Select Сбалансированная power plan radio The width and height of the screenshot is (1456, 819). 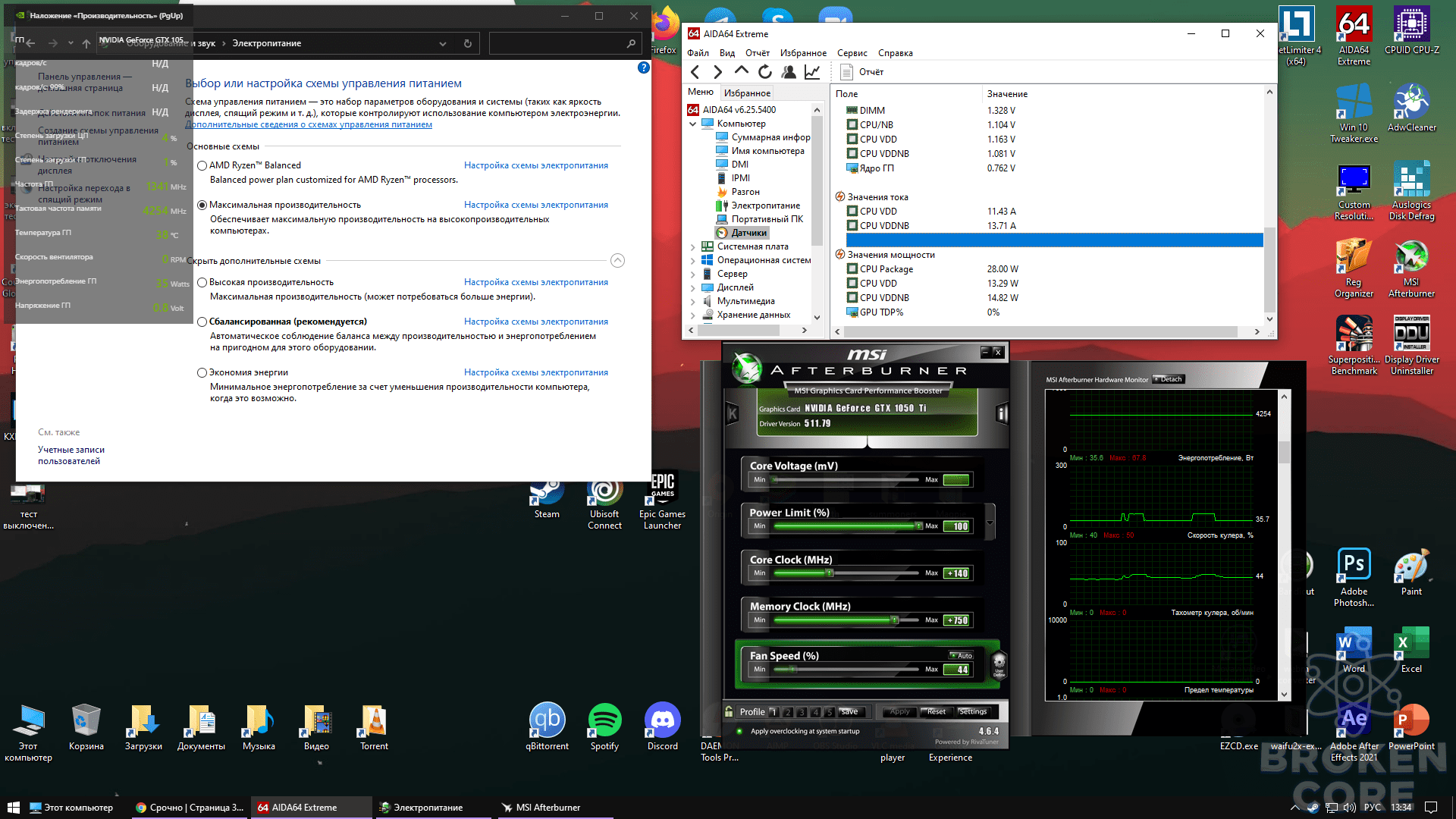(202, 322)
